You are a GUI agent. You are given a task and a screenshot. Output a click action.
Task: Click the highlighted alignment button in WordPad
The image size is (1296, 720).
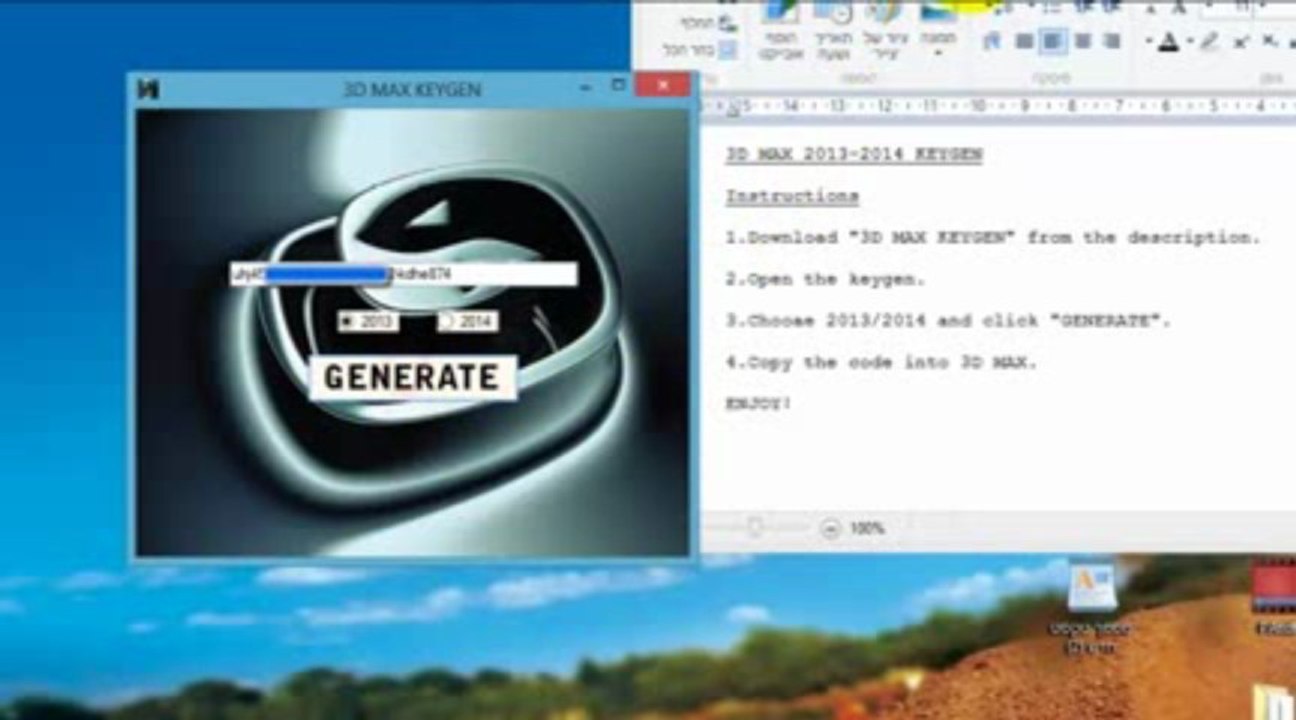(1051, 41)
